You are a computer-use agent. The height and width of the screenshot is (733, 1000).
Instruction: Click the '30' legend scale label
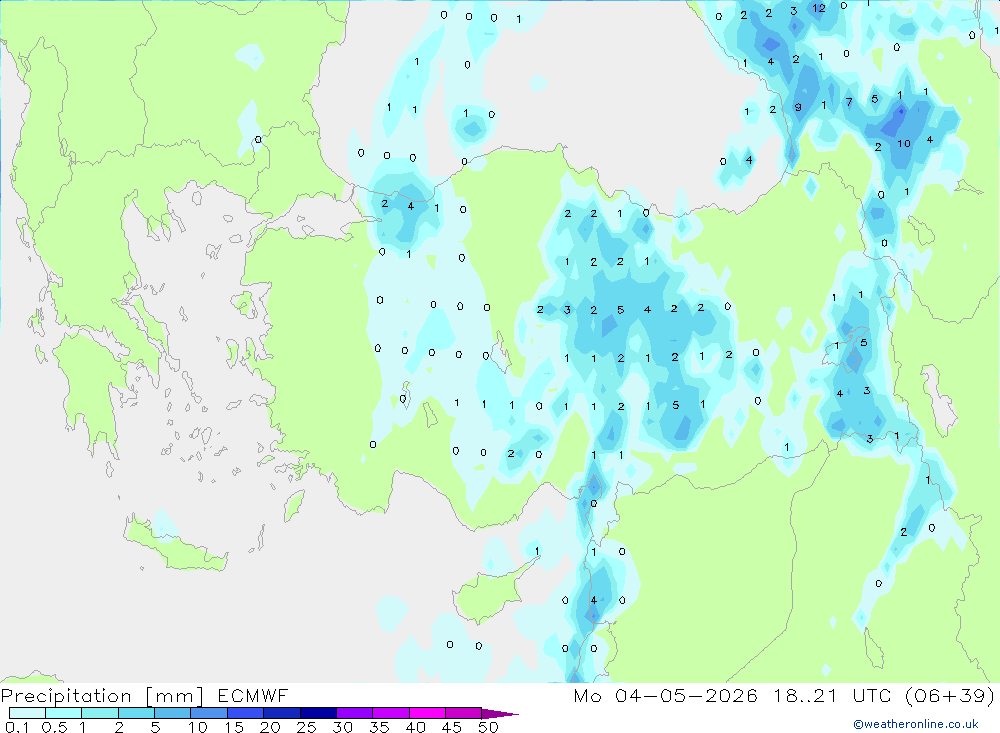tap(342, 727)
